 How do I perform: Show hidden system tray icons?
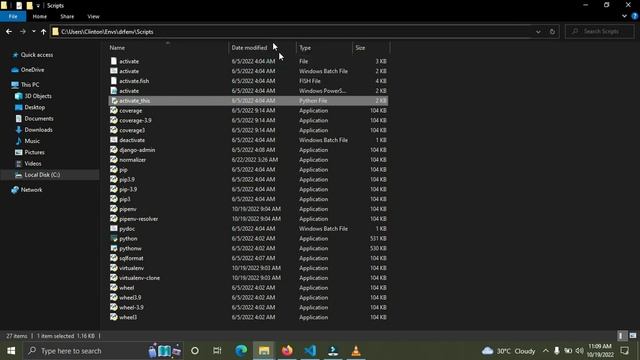(545, 351)
